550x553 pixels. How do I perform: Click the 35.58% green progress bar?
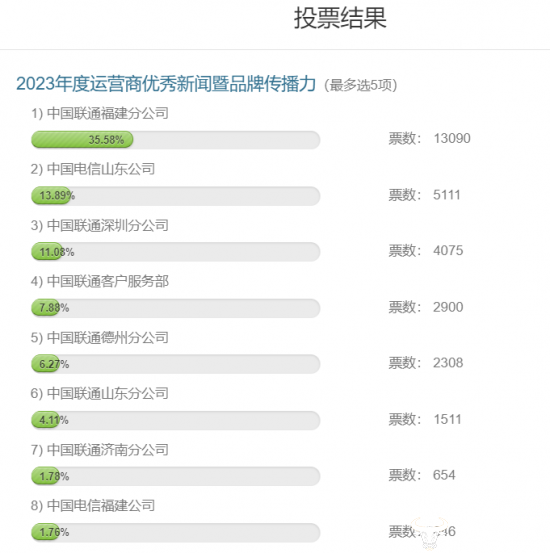(x=82, y=140)
